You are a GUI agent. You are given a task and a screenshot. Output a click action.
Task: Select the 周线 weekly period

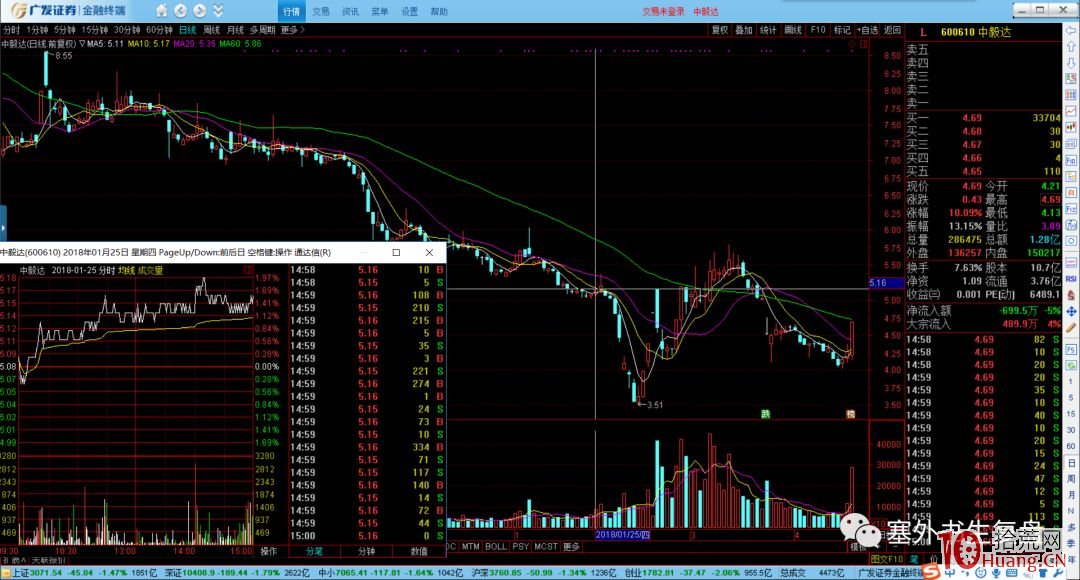(211, 30)
